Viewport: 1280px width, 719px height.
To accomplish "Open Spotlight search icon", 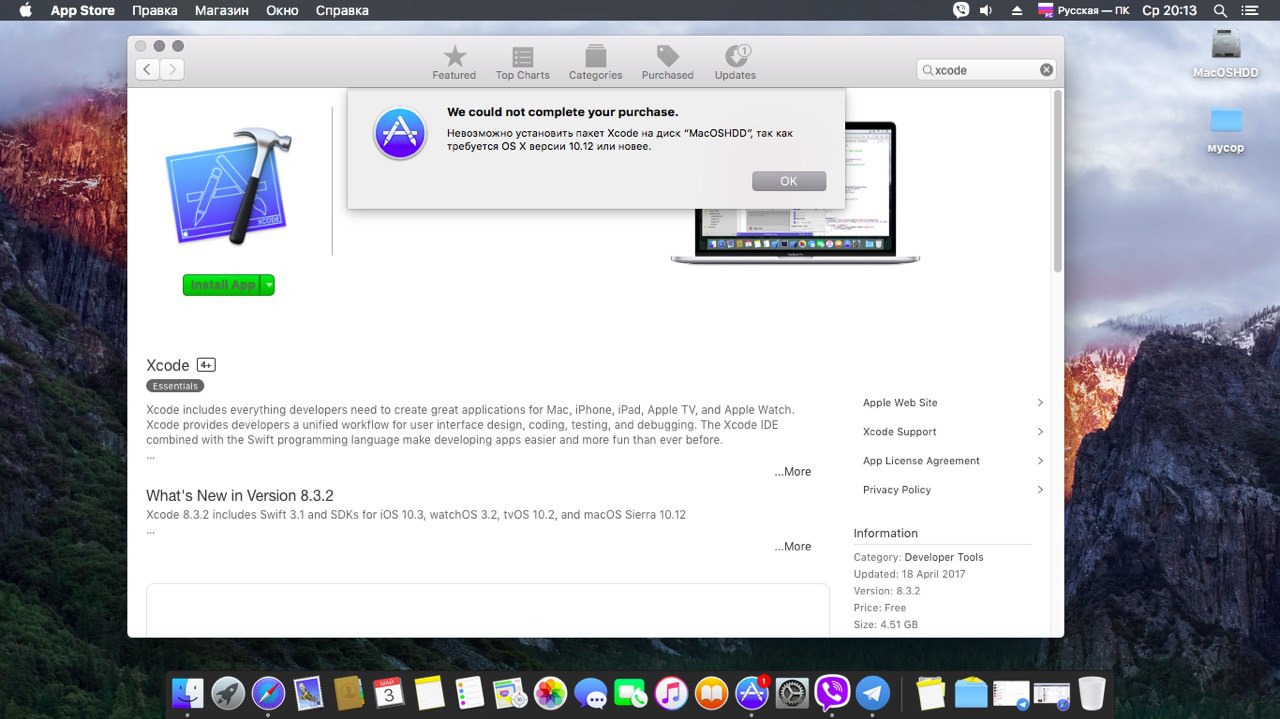I will coord(1220,11).
